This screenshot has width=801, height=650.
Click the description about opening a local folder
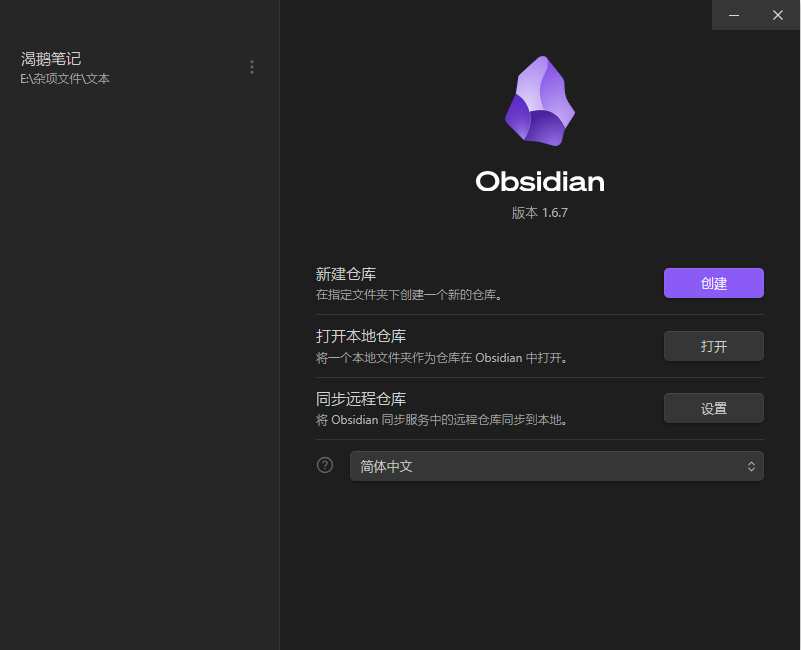(x=441, y=358)
